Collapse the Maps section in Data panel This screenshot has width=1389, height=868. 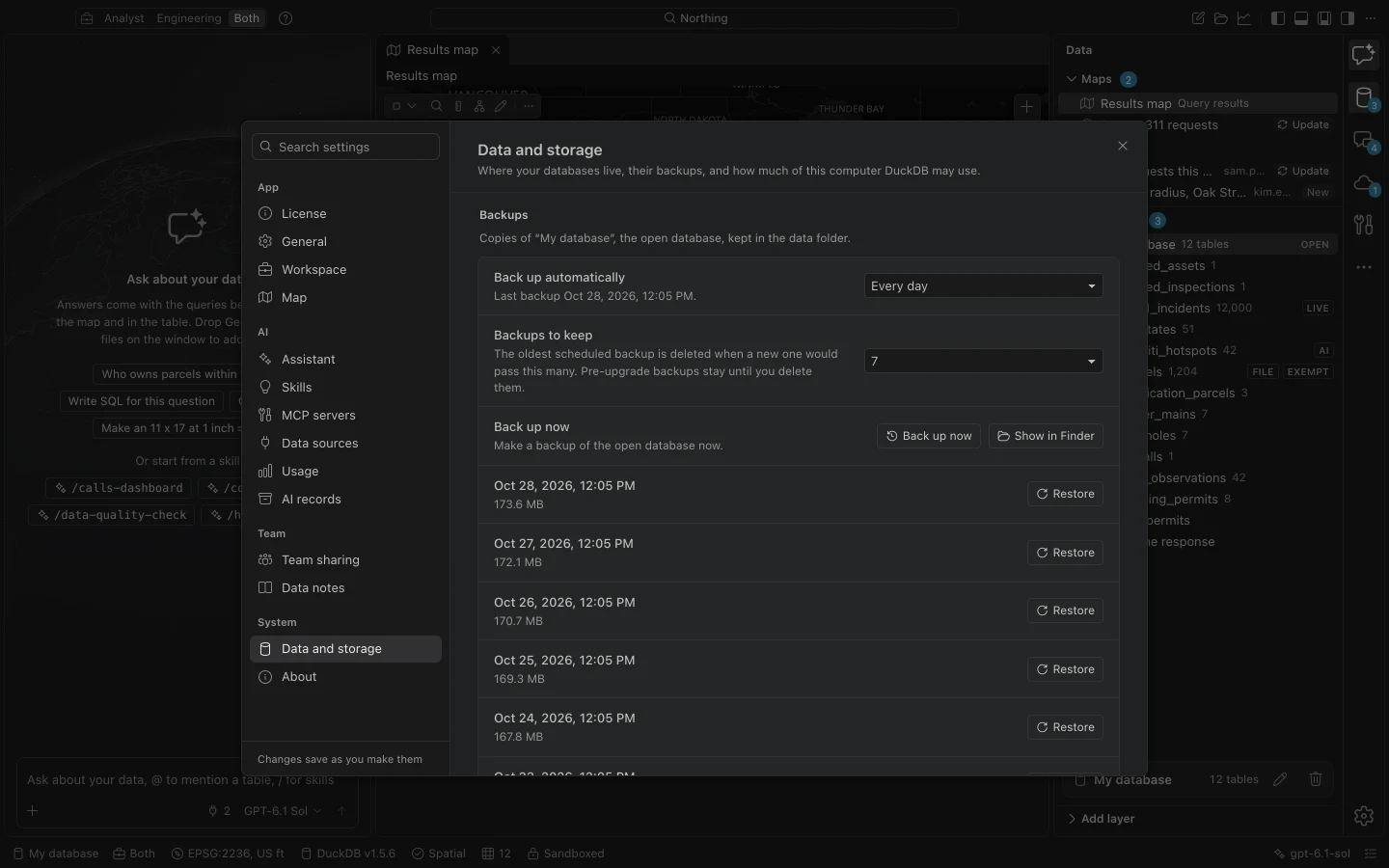point(1072,79)
